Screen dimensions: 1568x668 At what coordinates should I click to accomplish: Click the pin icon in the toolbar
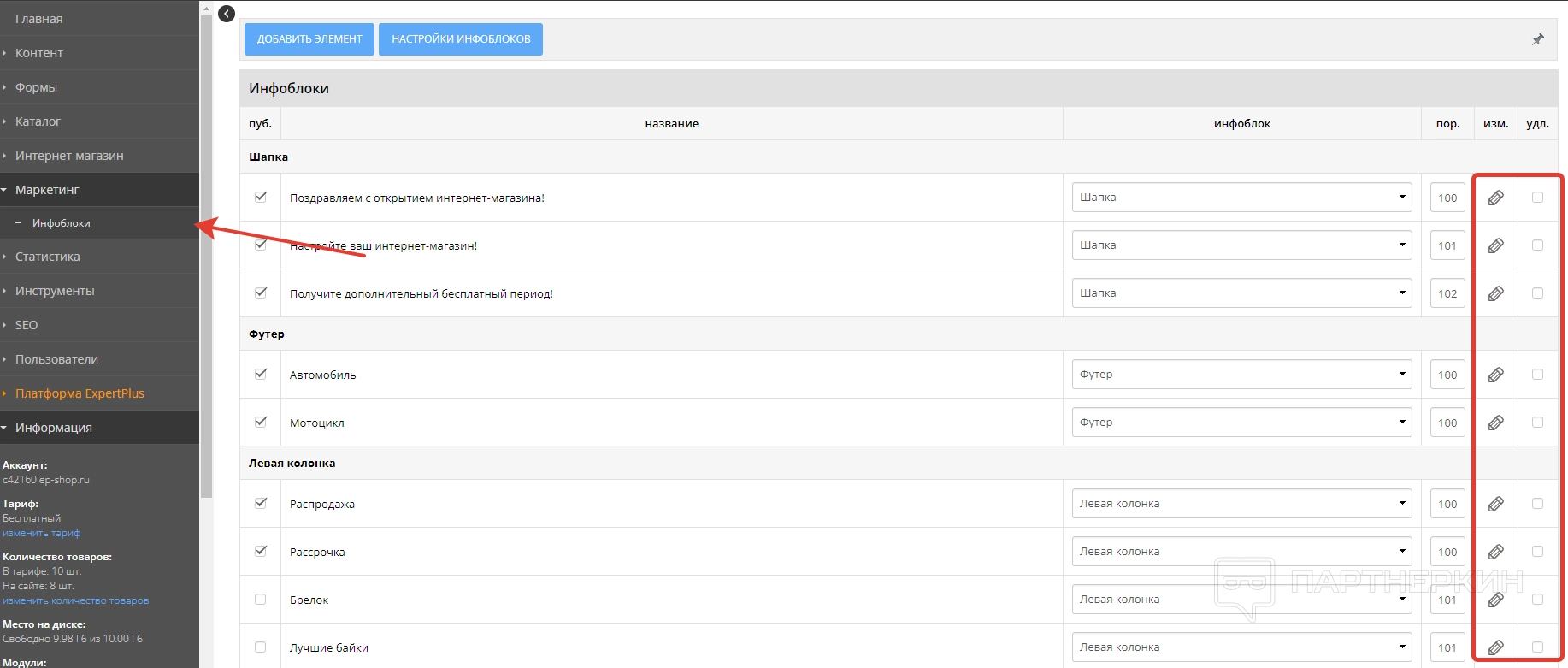click(x=1538, y=39)
